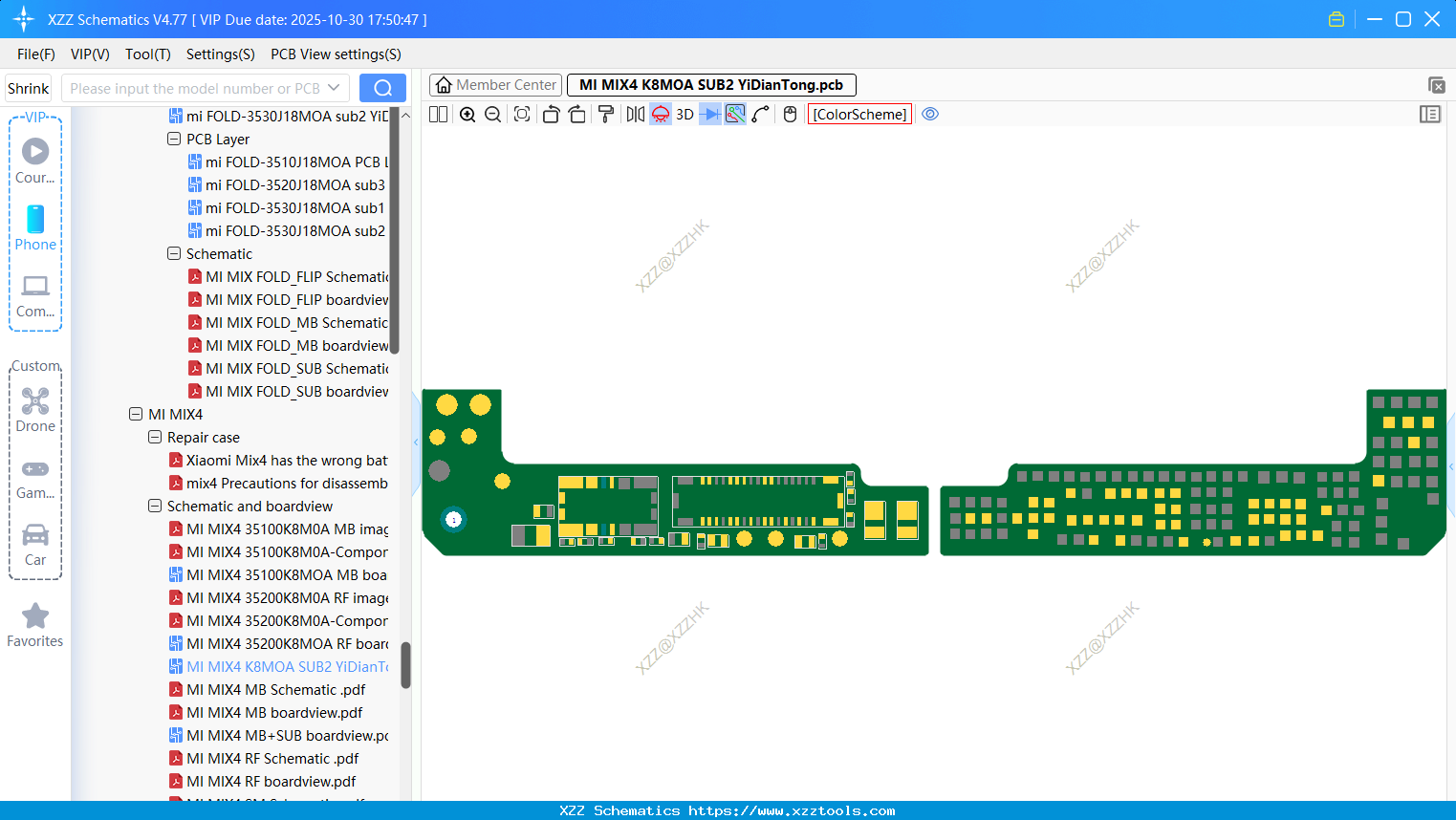Open the right side panel icon
This screenshot has height=820, width=1456.
pyautogui.click(x=1430, y=115)
